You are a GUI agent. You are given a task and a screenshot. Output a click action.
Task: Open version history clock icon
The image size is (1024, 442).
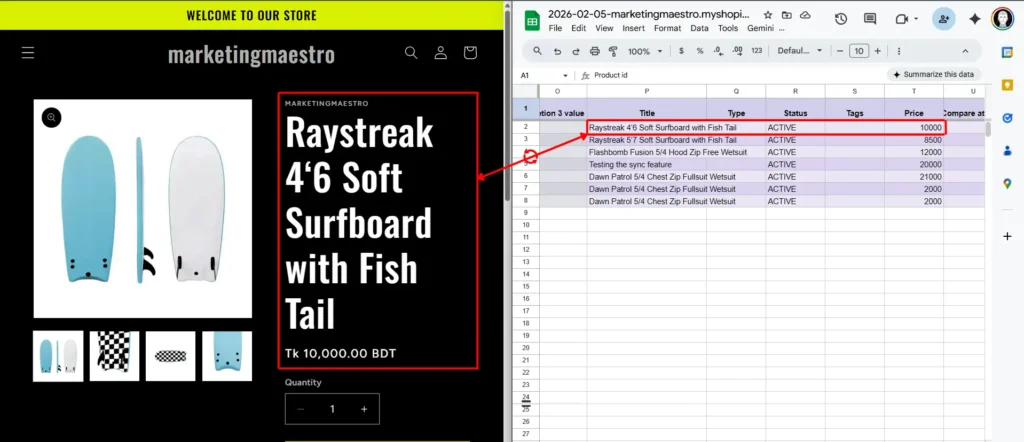(841, 19)
